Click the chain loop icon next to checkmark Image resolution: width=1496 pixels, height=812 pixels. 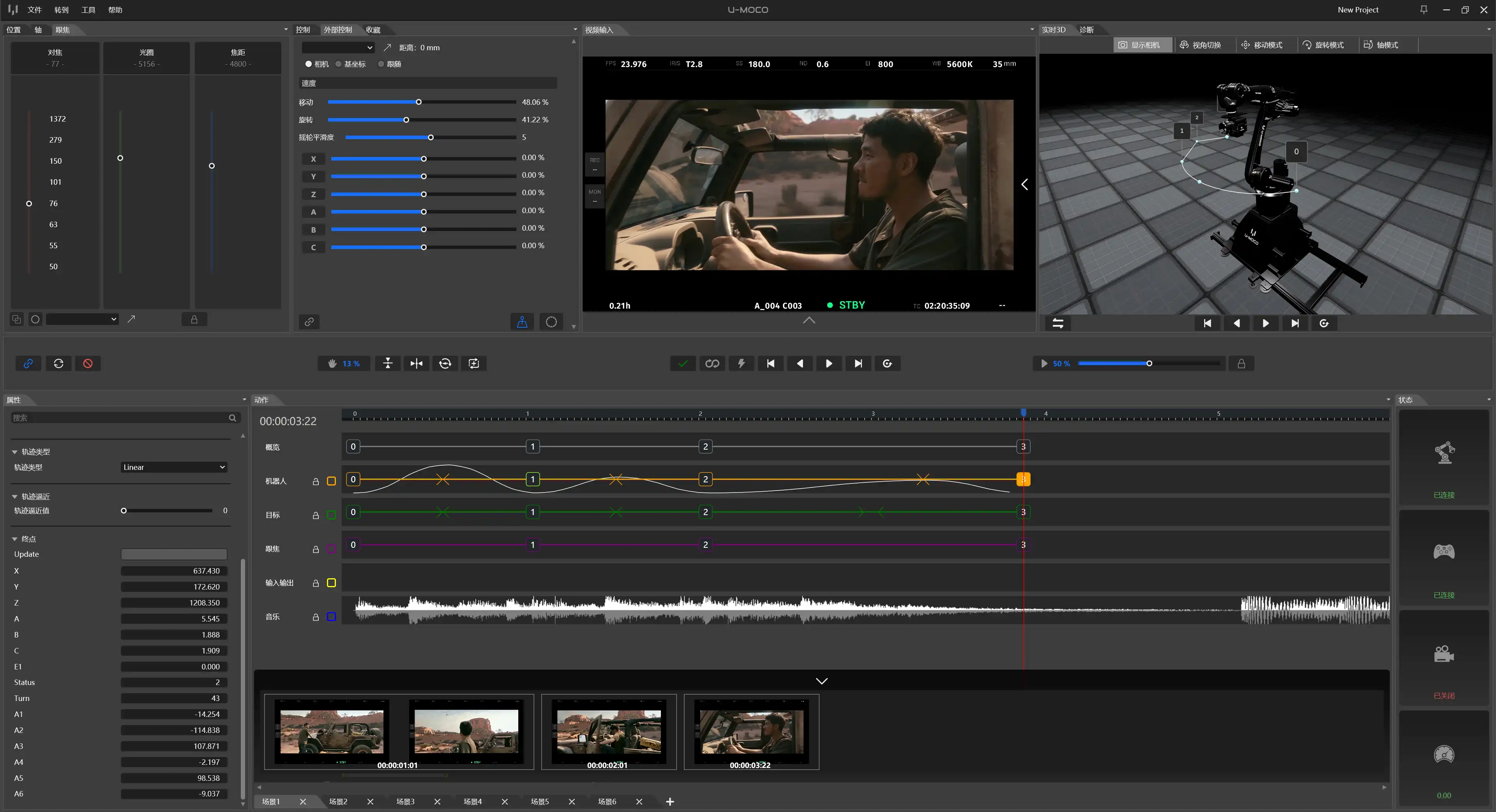click(x=712, y=364)
